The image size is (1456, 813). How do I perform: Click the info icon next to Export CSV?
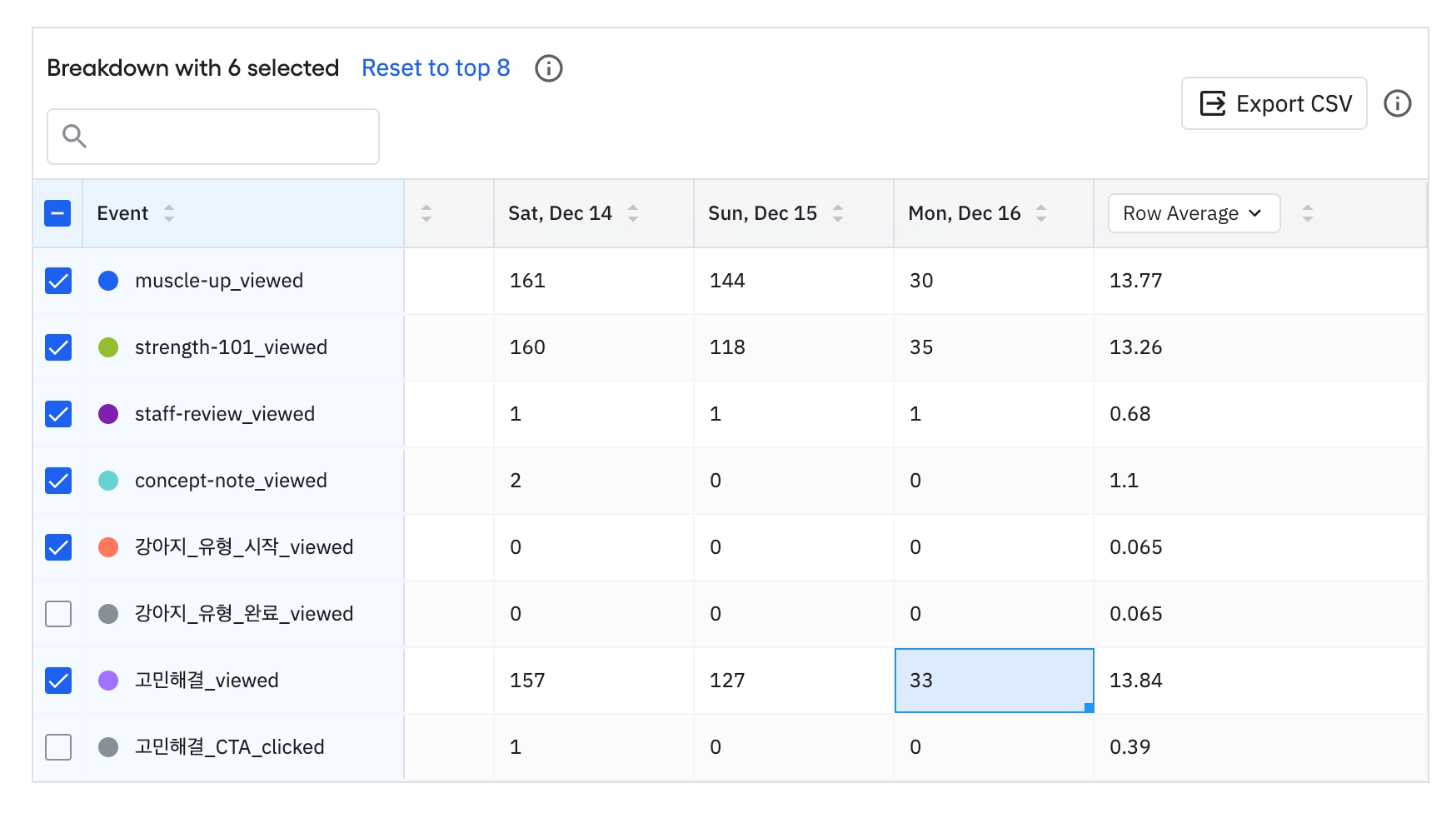tap(1397, 103)
